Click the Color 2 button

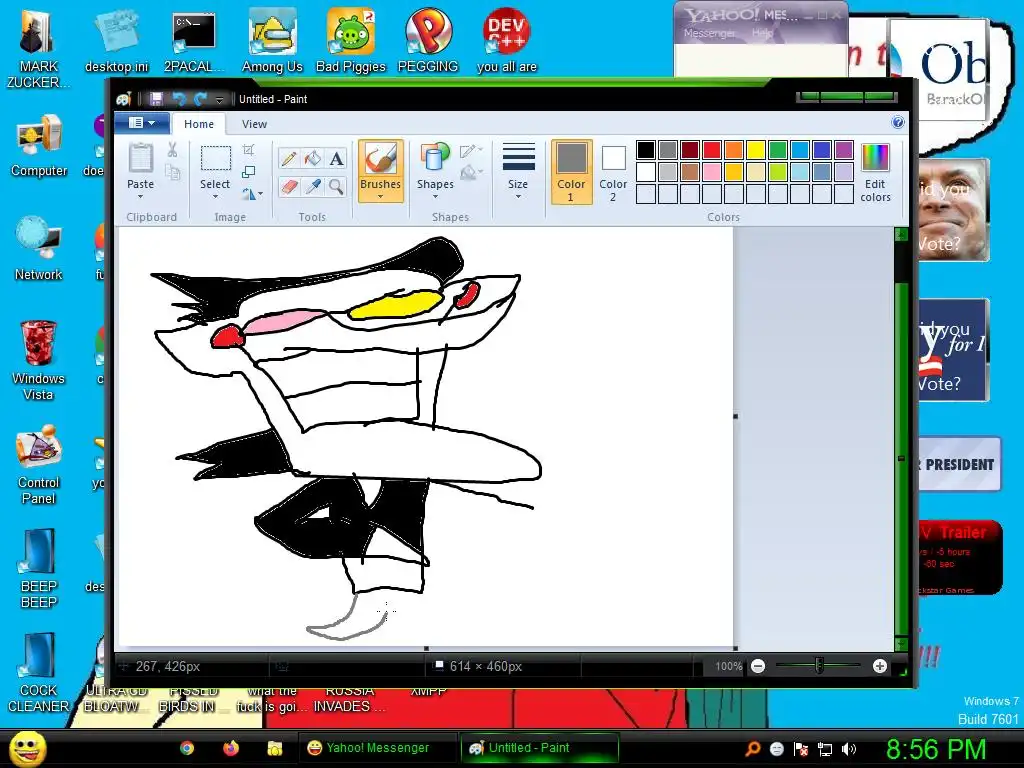click(x=613, y=171)
